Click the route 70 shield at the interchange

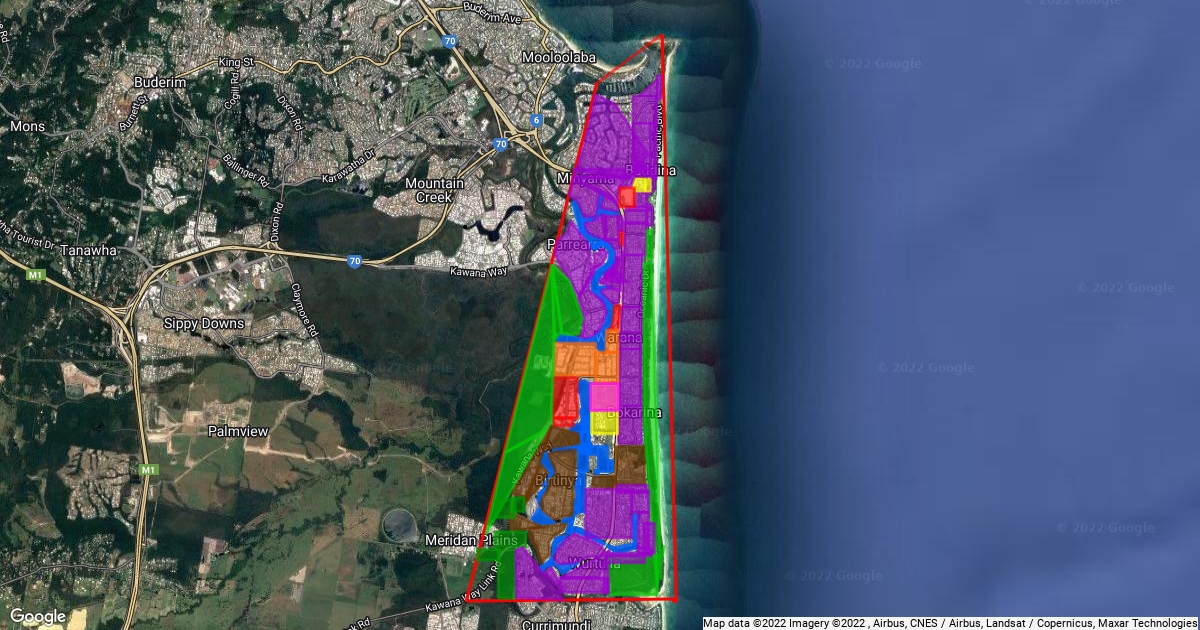point(500,144)
